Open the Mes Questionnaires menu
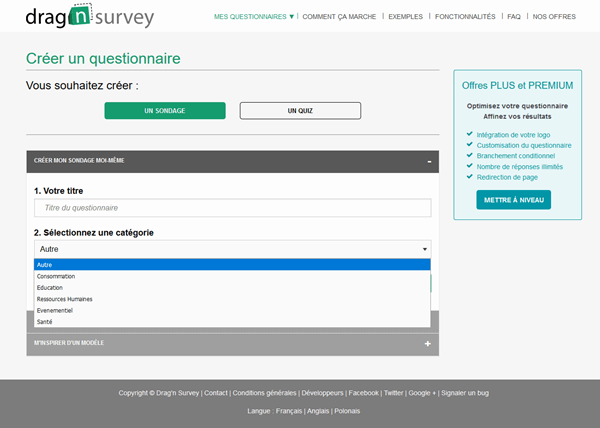Image resolution: width=600 pixels, height=428 pixels. [254, 16]
